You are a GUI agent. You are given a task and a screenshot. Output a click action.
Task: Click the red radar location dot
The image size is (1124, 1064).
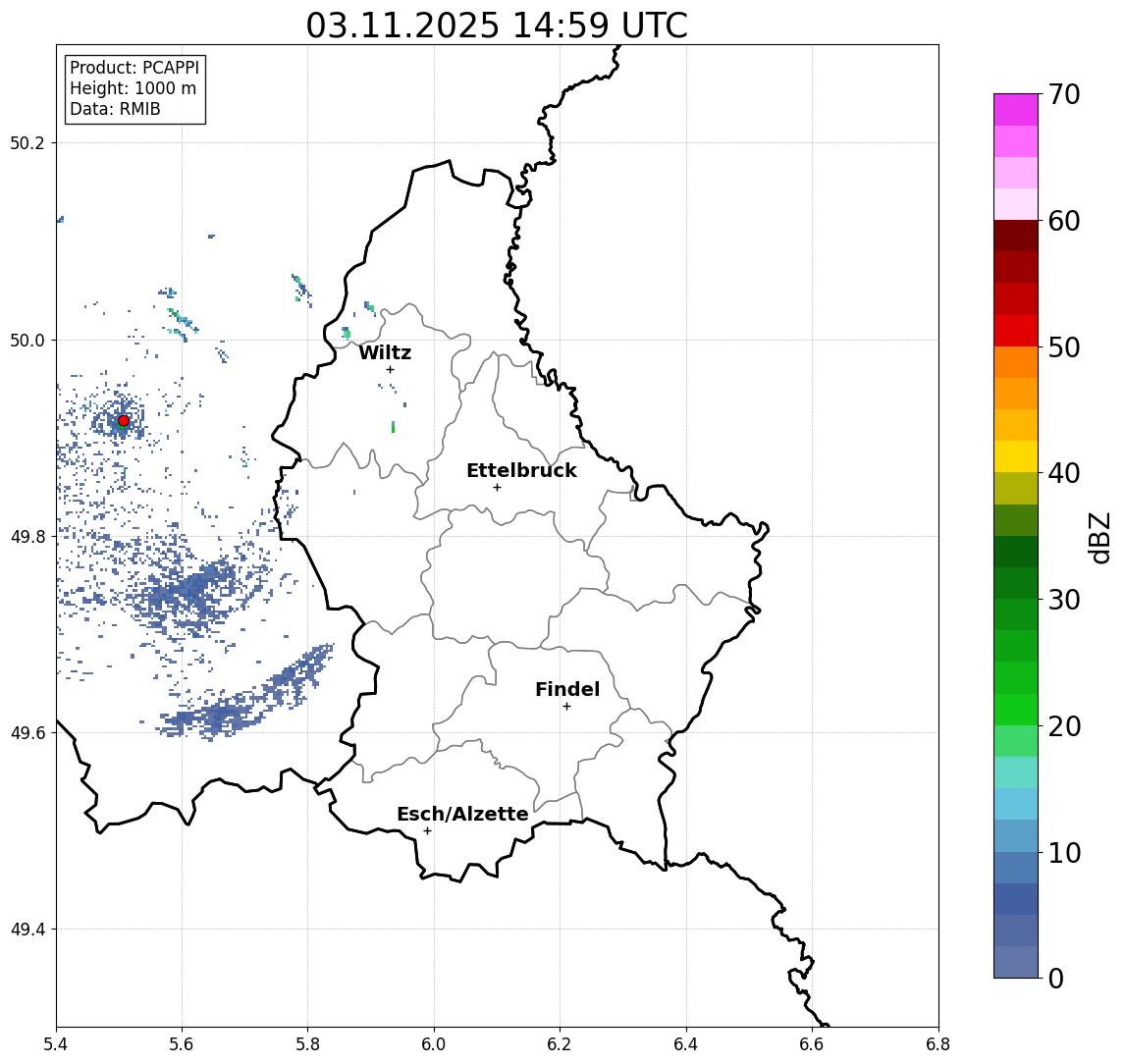pos(124,421)
